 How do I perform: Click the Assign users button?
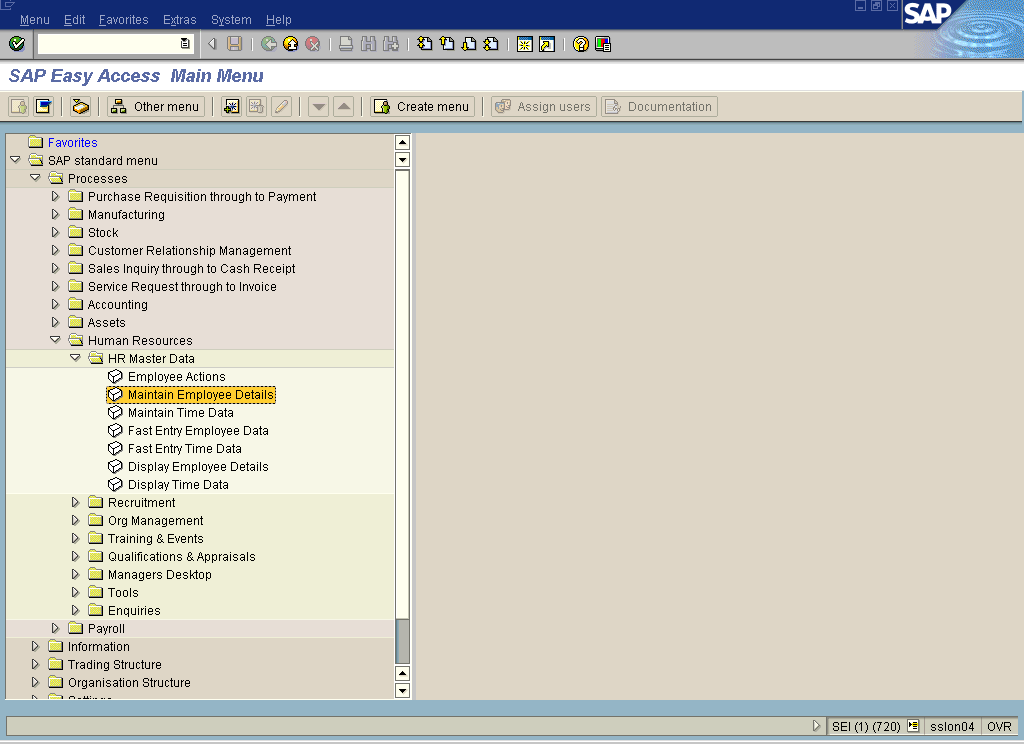click(544, 106)
